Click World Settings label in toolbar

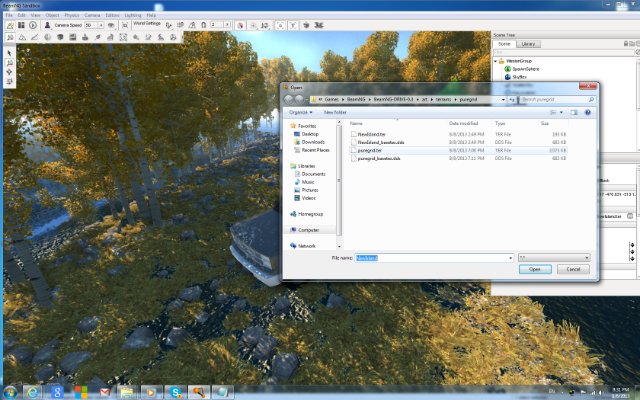point(147,24)
